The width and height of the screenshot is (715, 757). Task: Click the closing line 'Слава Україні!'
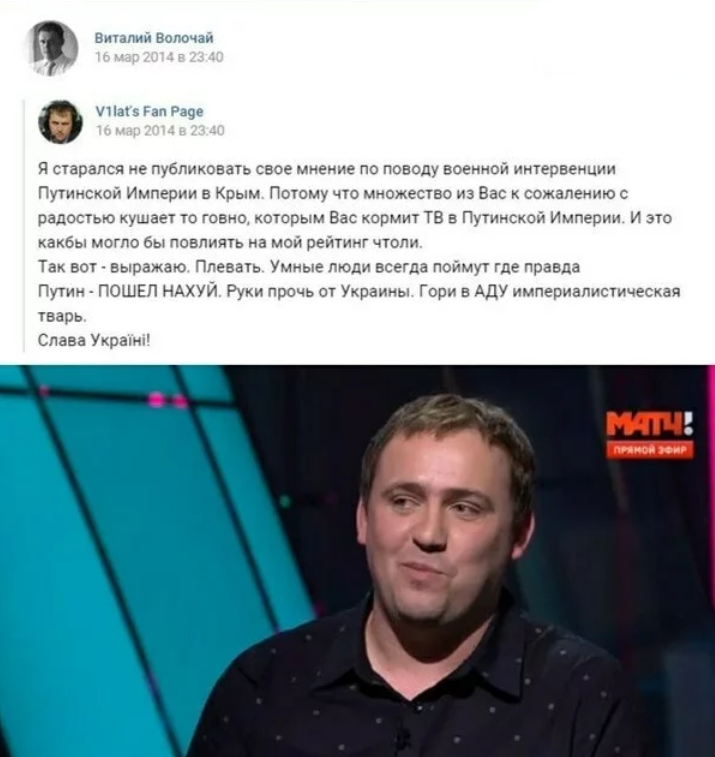[x=94, y=340]
